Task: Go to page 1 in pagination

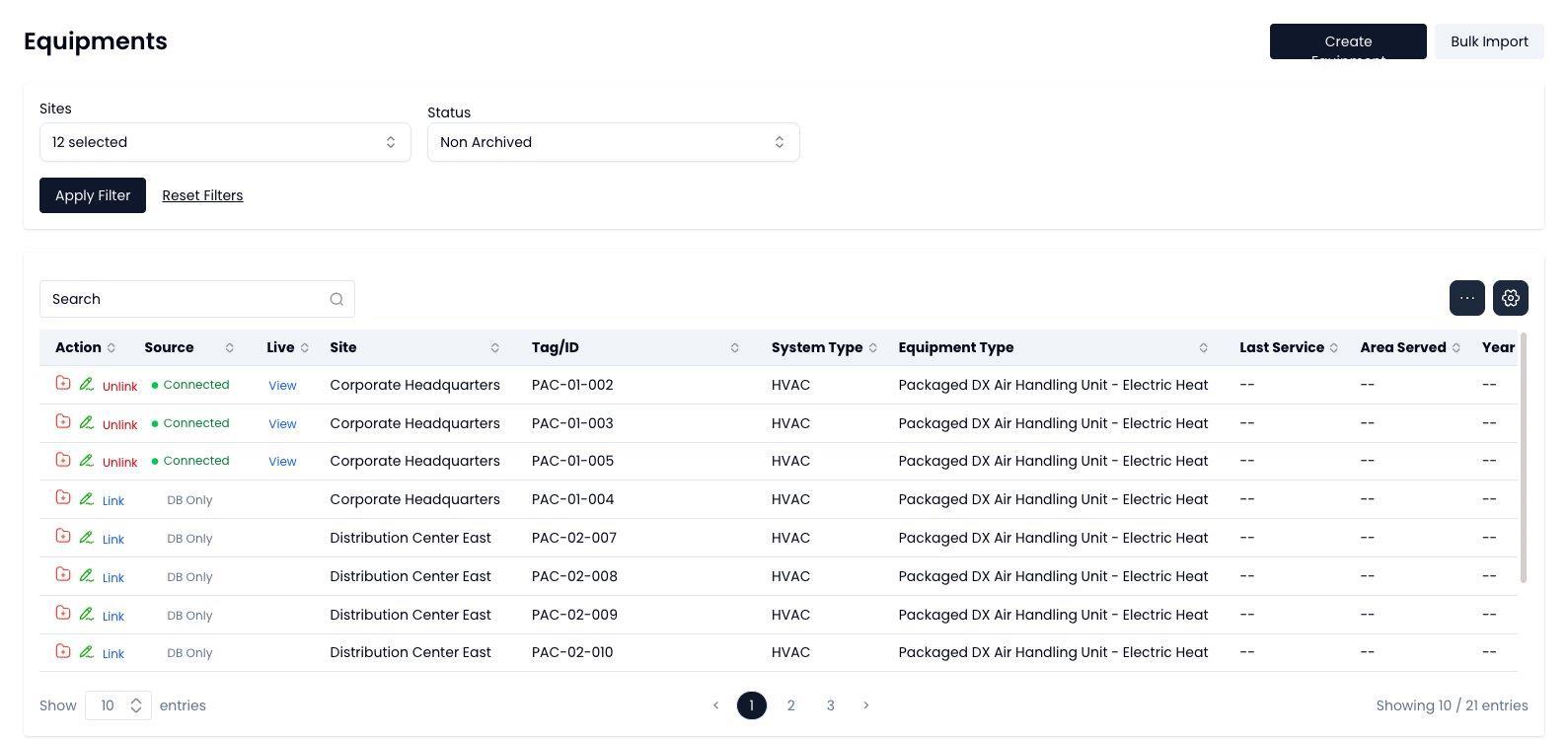Action: pyautogui.click(x=752, y=705)
